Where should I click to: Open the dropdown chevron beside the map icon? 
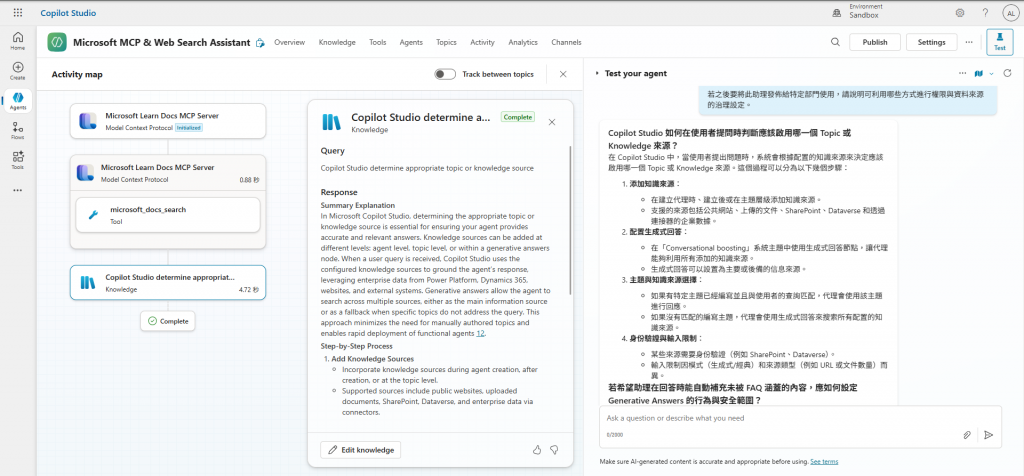click(x=991, y=74)
